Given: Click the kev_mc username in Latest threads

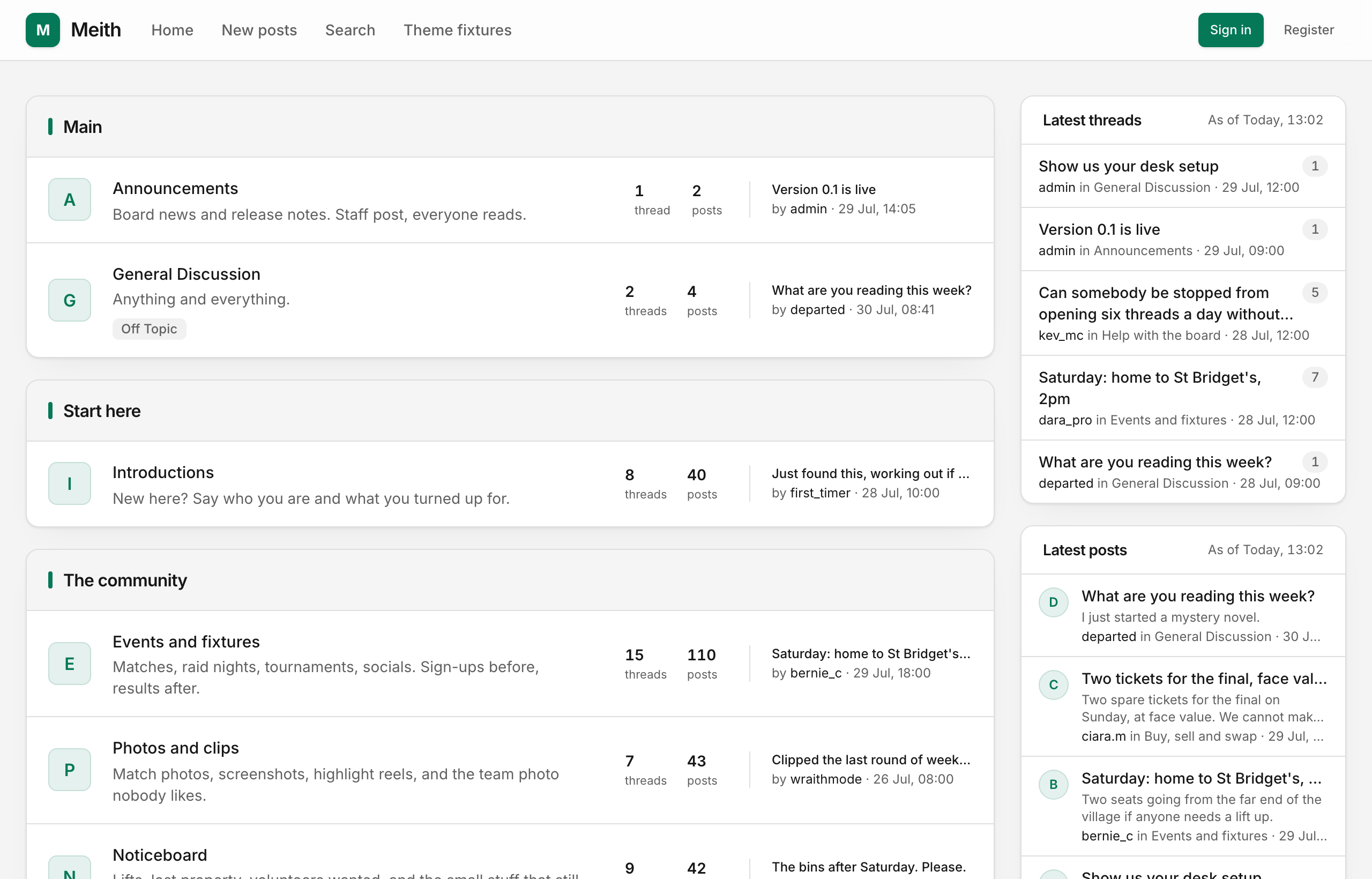Looking at the screenshot, I should 1061,336.
